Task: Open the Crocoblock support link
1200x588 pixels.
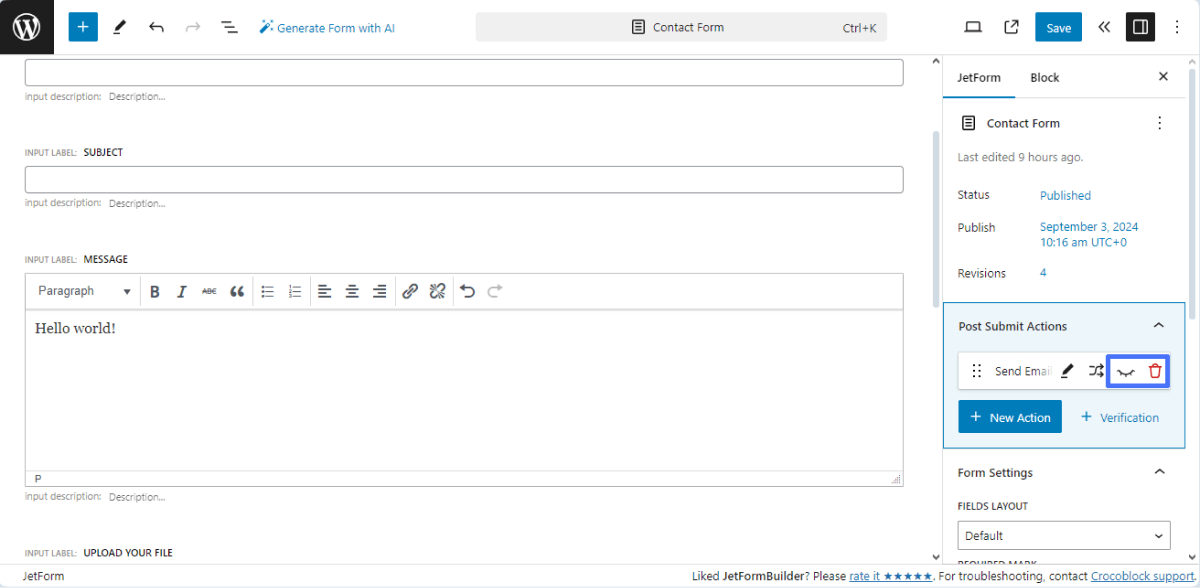Action: pyautogui.click(x=1140, y=577)
